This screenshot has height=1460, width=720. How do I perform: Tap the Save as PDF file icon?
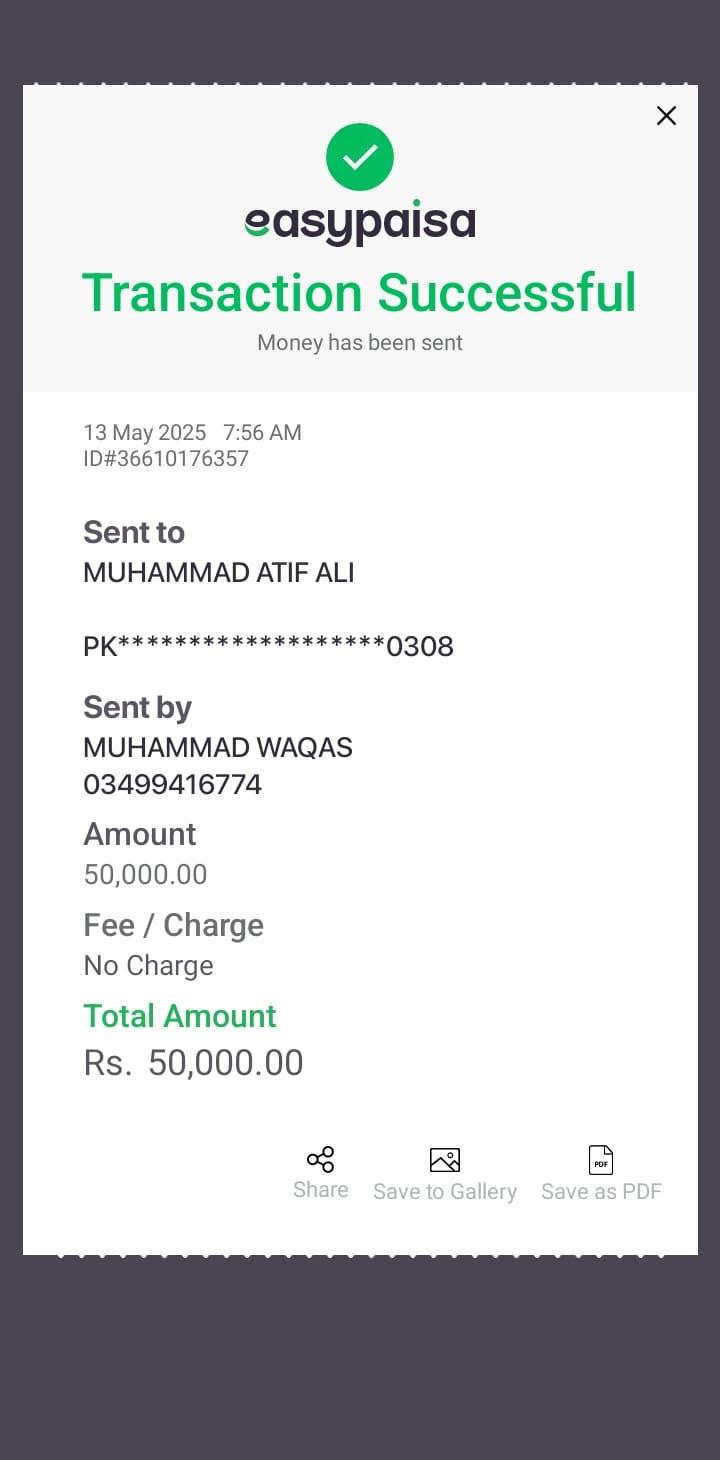[601, 1160]
